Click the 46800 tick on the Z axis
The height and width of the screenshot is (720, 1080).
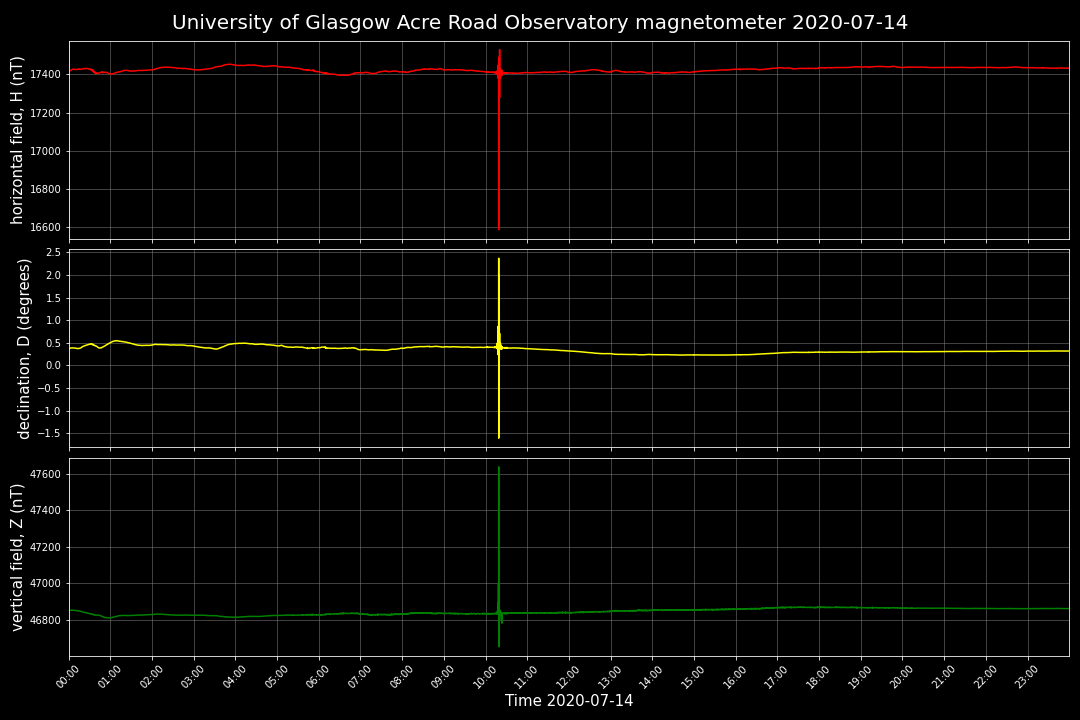point(45,620)
